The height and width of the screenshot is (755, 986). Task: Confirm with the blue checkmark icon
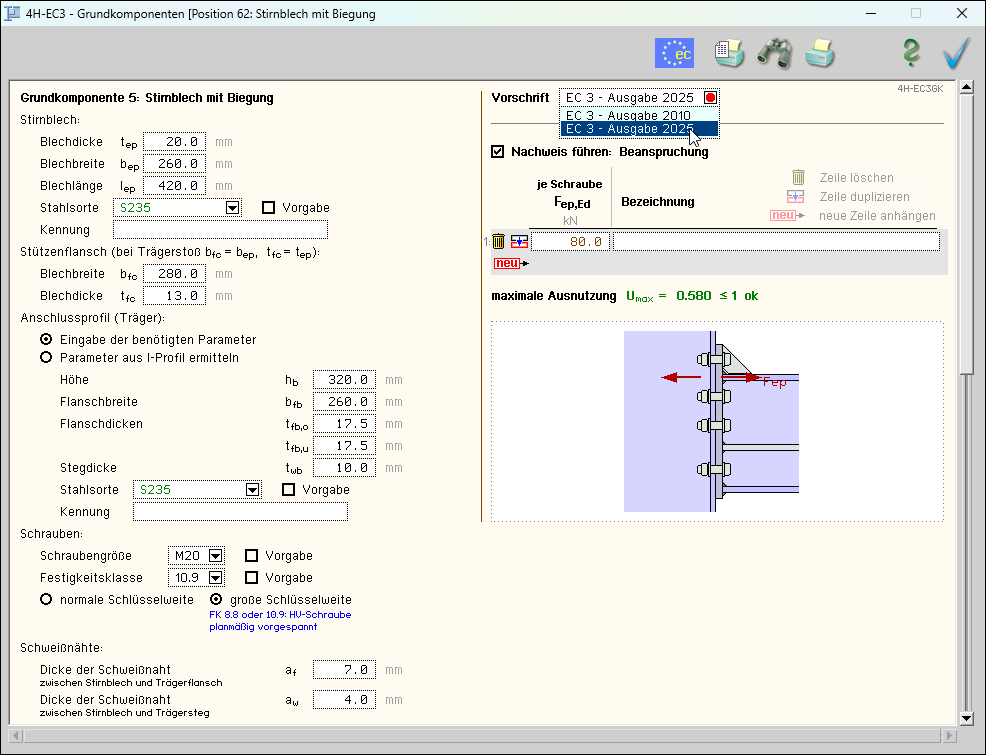[x=957, y=53]
